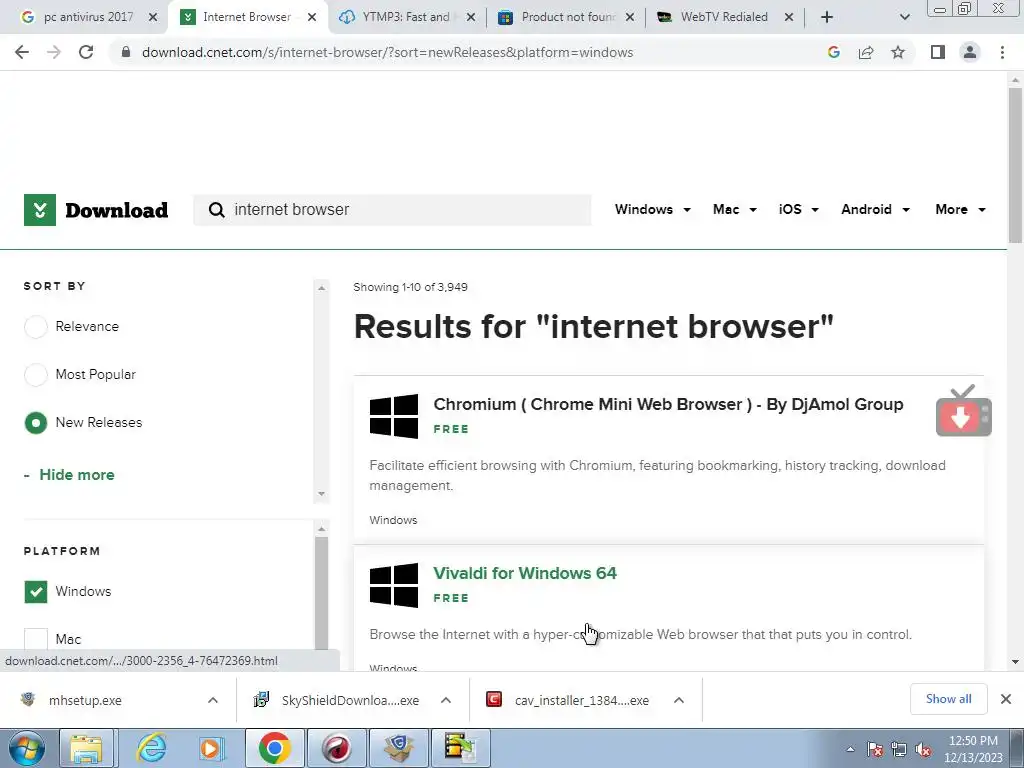Click the red download TV overlay icon
This screenshot has height=768, width=1024.
963,411
